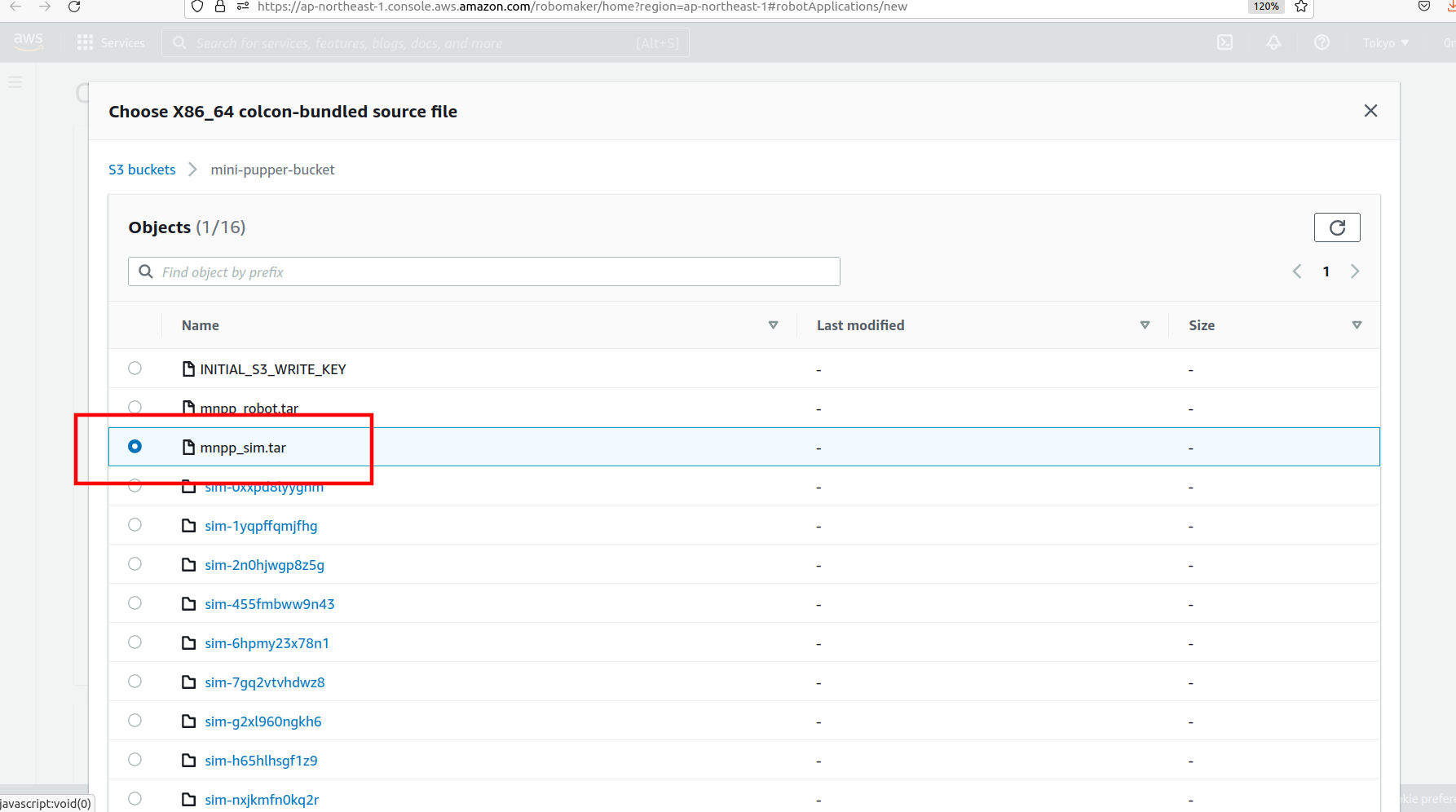Open the sim-nxjkmfn0kq2r folder link
The image size is (1456, 812).
tap(262, 800)
